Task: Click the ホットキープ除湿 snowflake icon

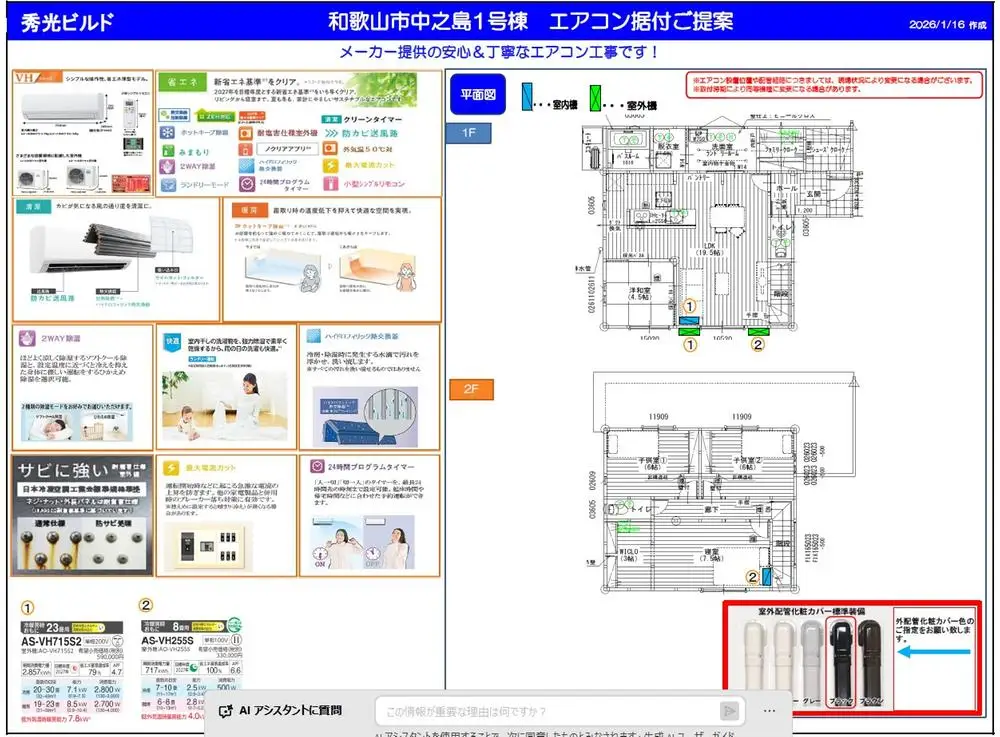Action: (167, 132)
